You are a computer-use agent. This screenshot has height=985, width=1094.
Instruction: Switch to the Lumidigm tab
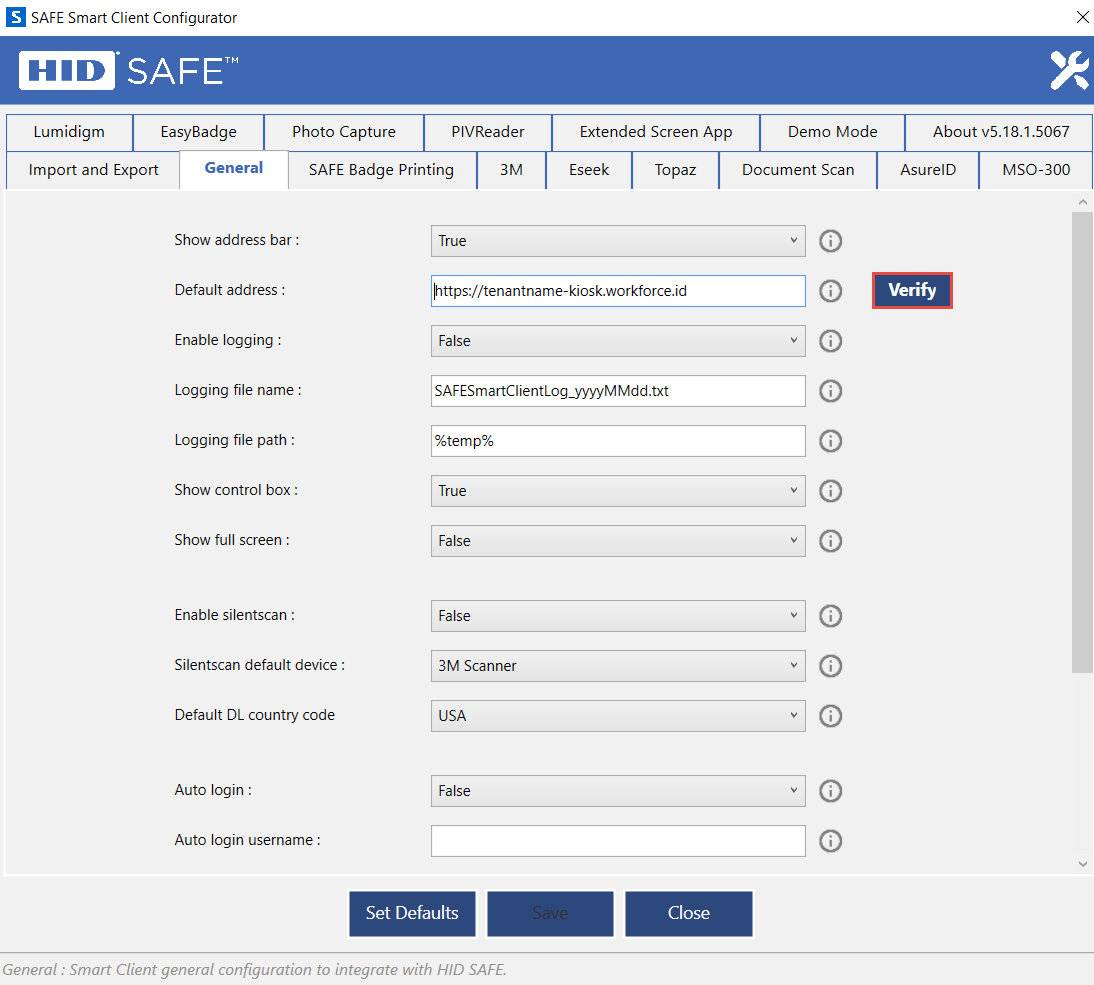[x=69, y=132]
